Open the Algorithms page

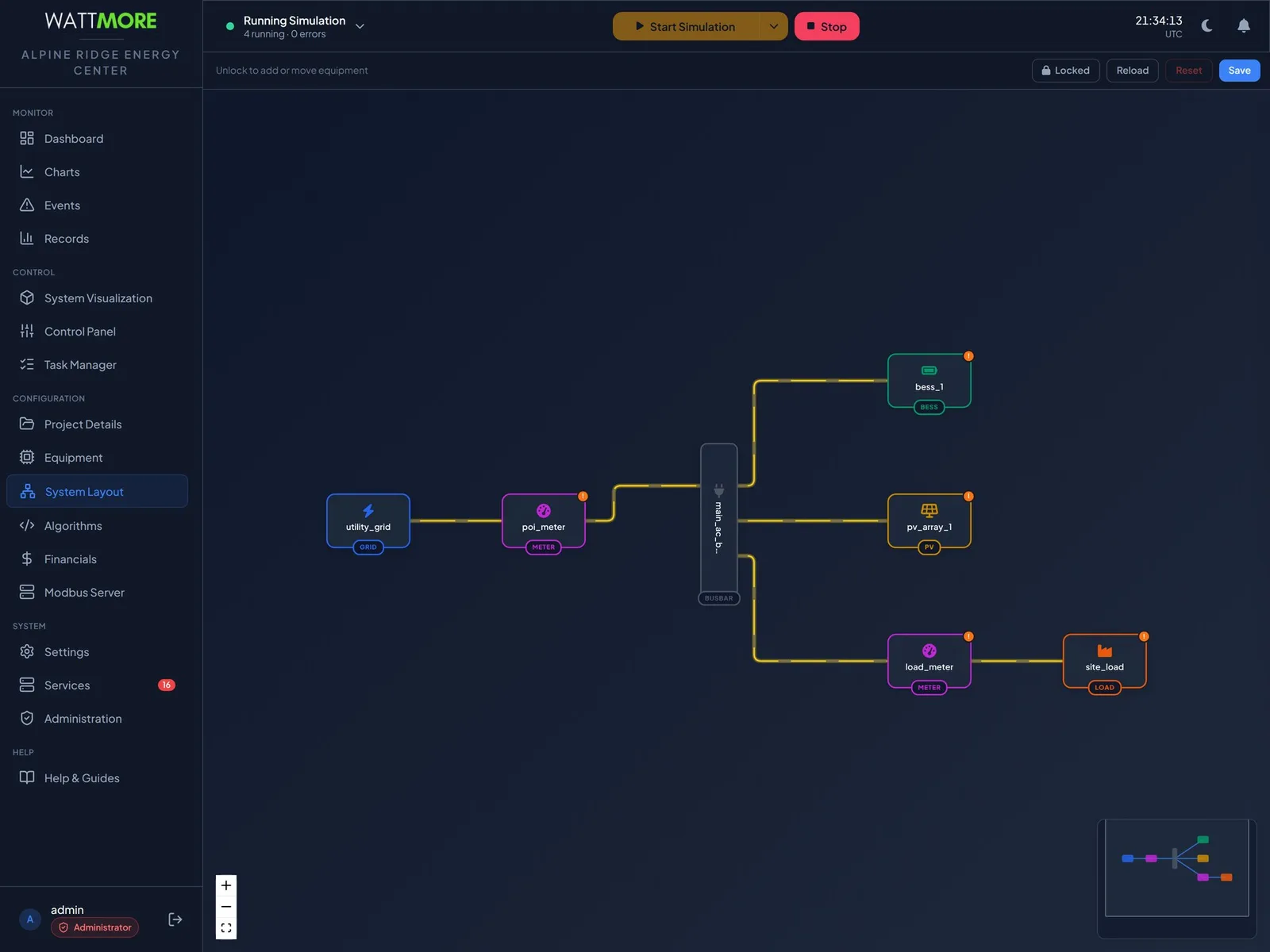coord(97,526)
